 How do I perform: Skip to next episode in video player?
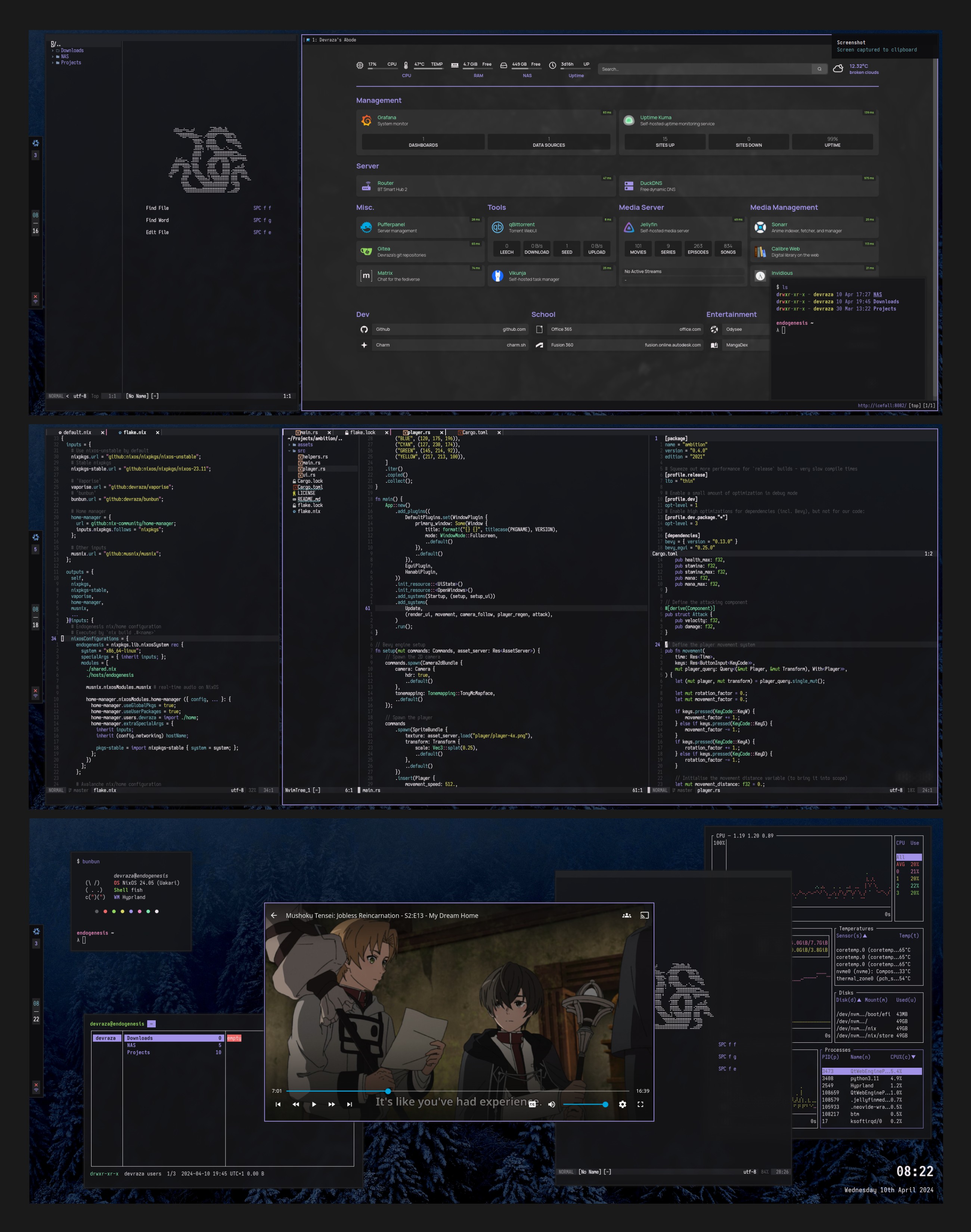point(350,1104)
